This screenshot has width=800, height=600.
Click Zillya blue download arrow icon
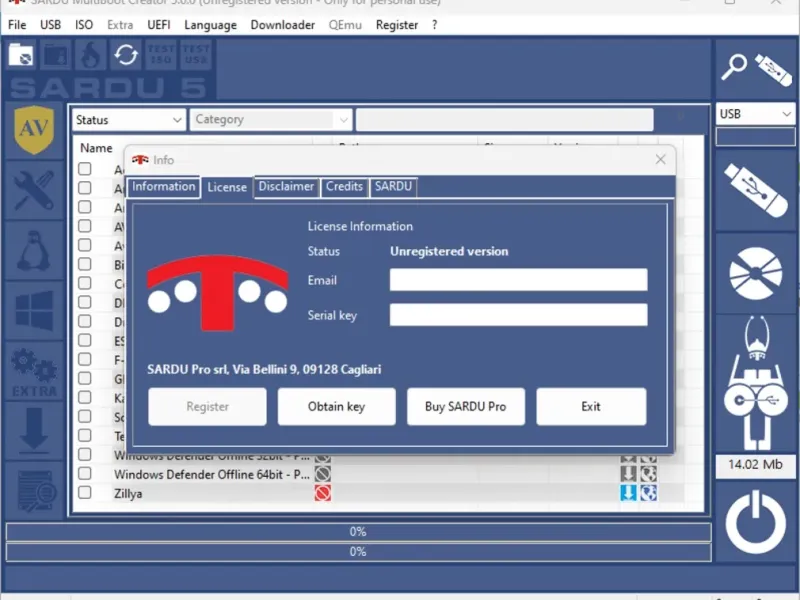point(628,493)
